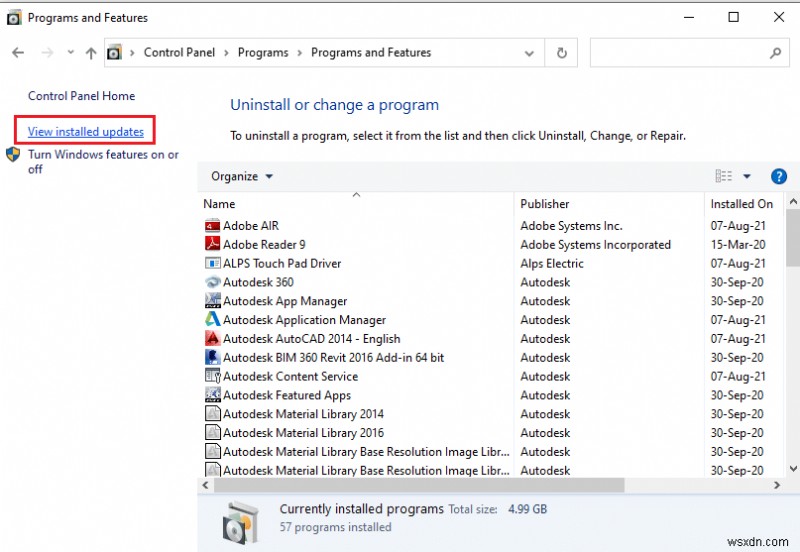Select the Programs and Features breadcrumb

(x=371, y=53)
